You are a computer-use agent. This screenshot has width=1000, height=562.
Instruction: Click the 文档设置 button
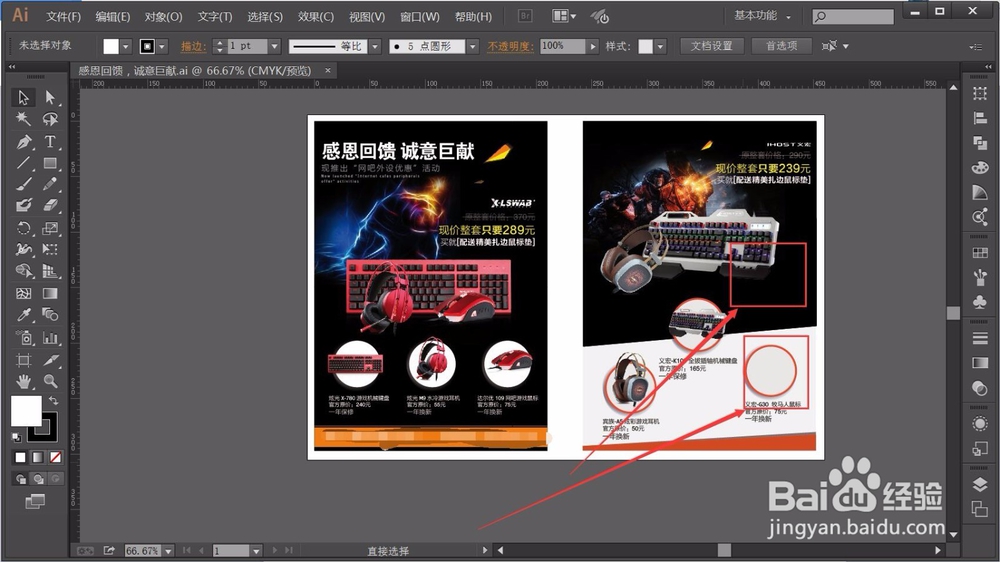[712, 46]
